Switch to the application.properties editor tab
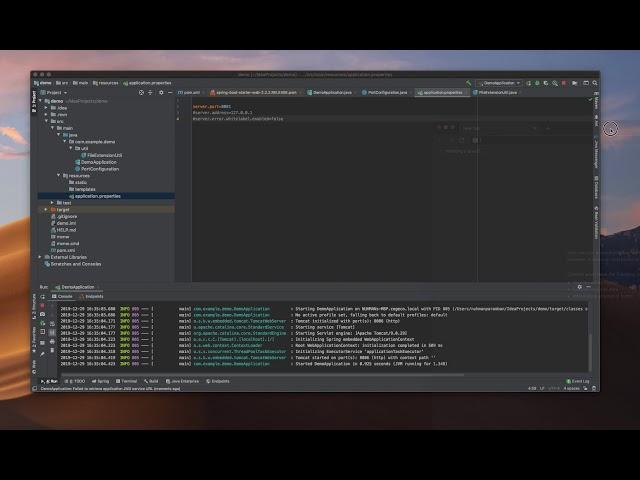The image size is (640, 480). click(440, 93)
